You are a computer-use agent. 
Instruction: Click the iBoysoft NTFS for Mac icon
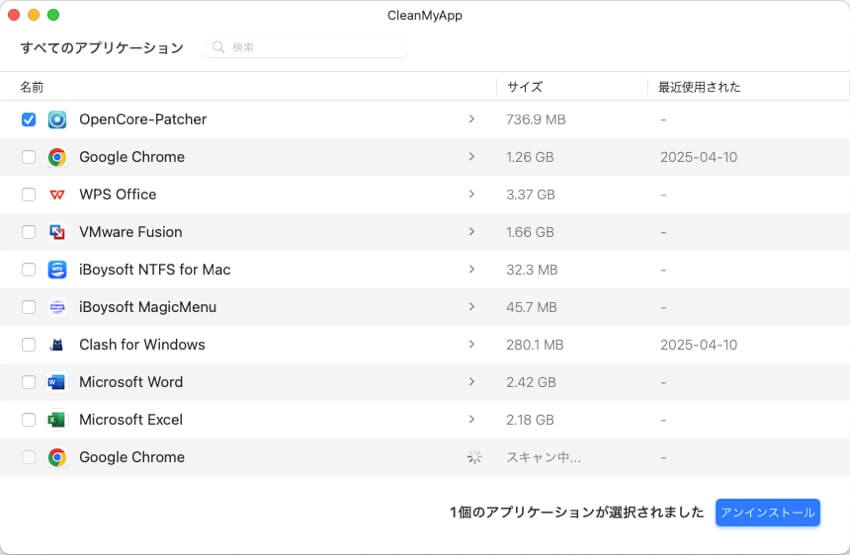(57, 269)
